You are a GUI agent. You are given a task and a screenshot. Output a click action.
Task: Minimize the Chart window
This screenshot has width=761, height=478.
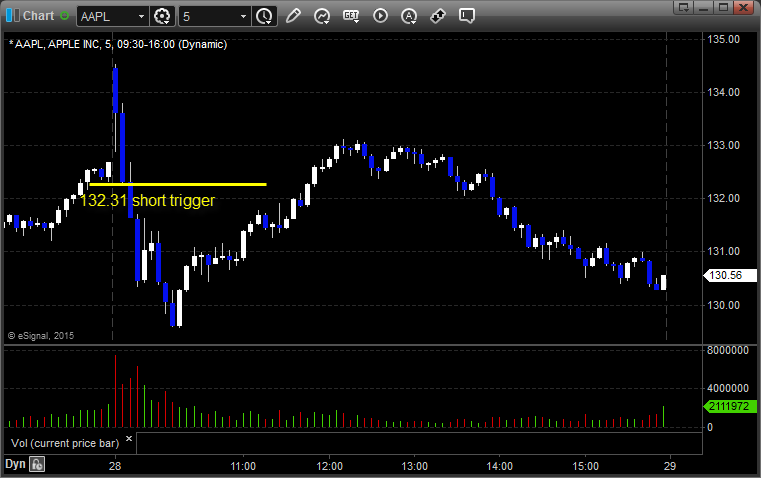704,7
